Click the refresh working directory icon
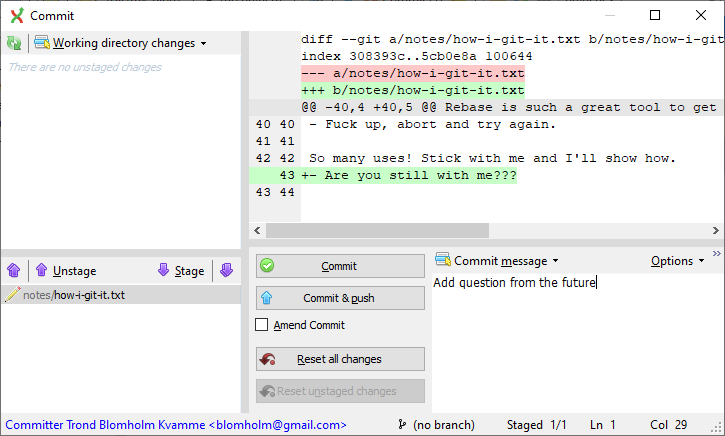 [14, 43]
